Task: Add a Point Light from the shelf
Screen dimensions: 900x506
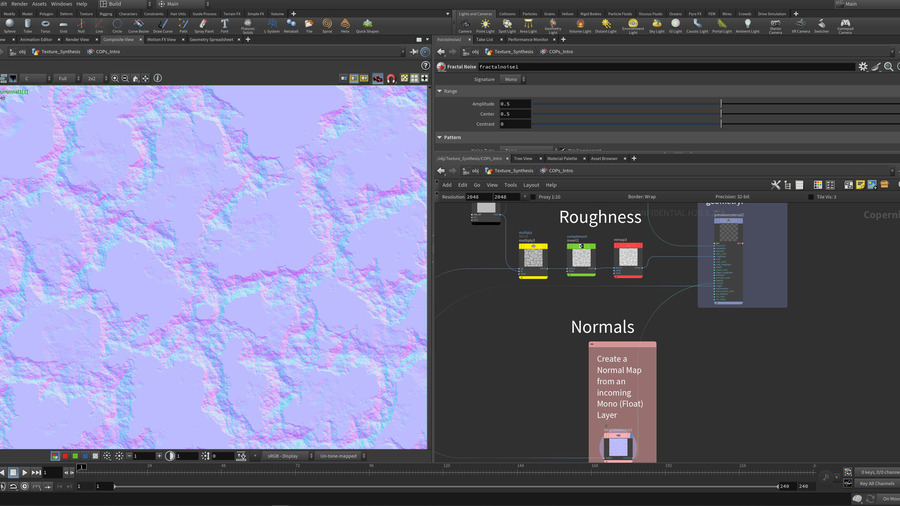Action: pos(485,26)
